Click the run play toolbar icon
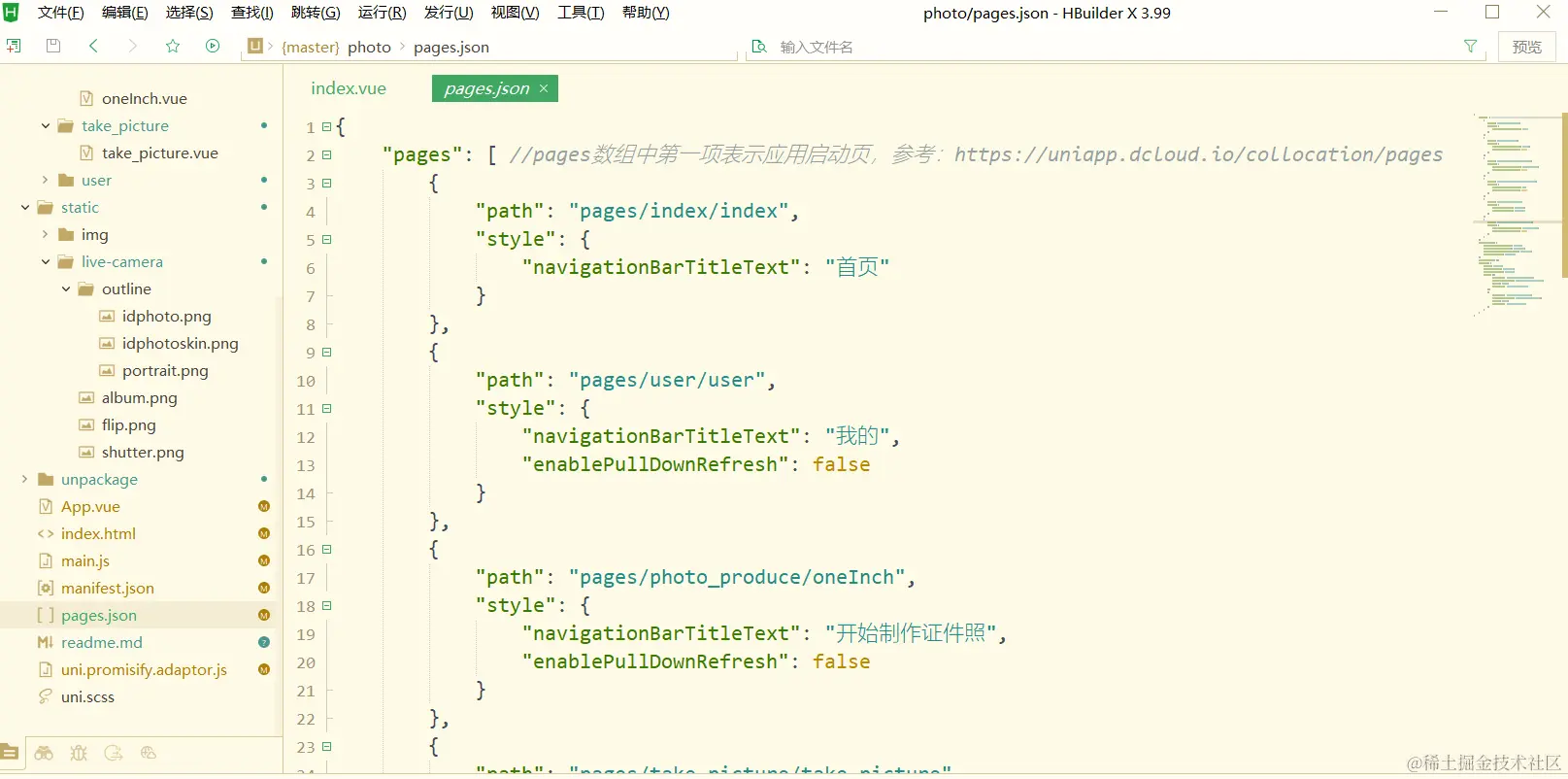The width and height of the screenshot is (1568, 779). tap(213, 46)
